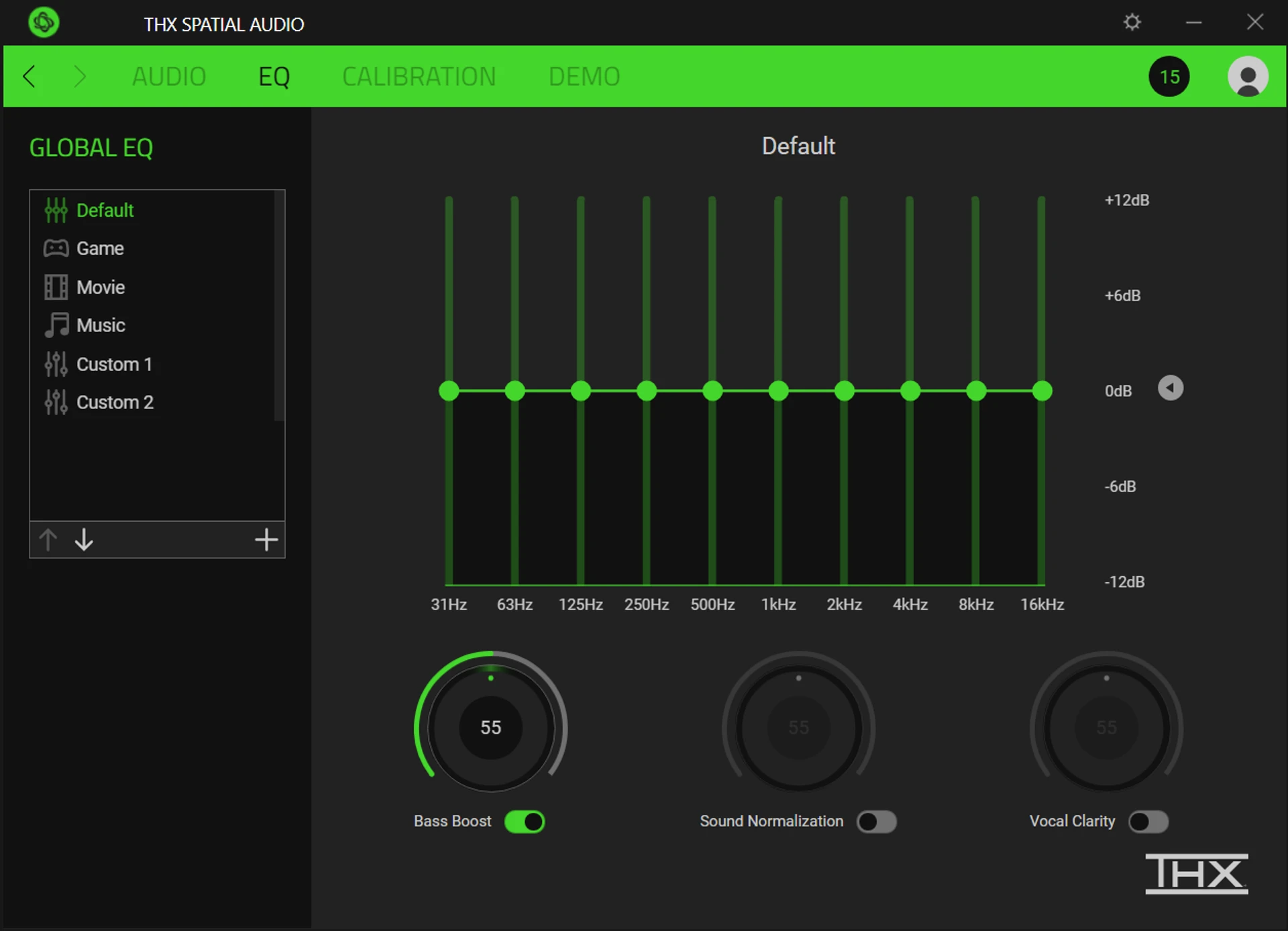1288x931 pixels.
Task: Click the 31Hz band slider handle
Action: 449,391
